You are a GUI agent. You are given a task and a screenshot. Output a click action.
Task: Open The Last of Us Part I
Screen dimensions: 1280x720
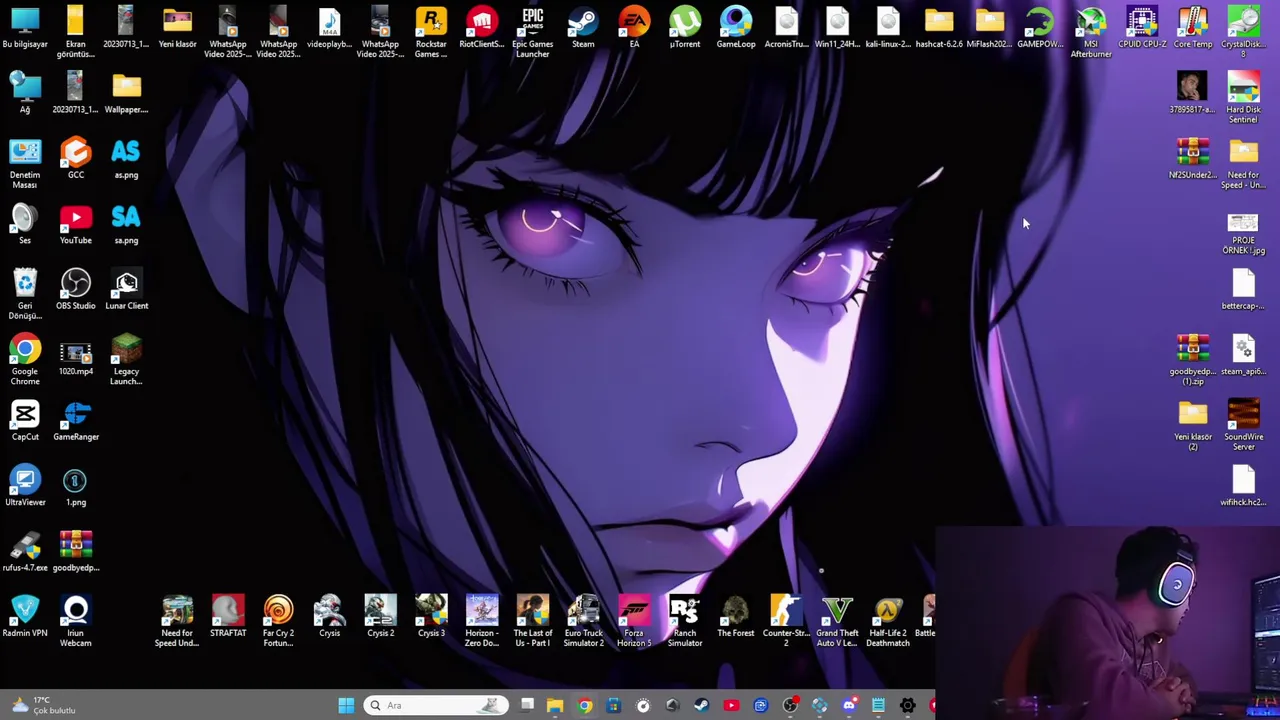[x=533, y=622]
